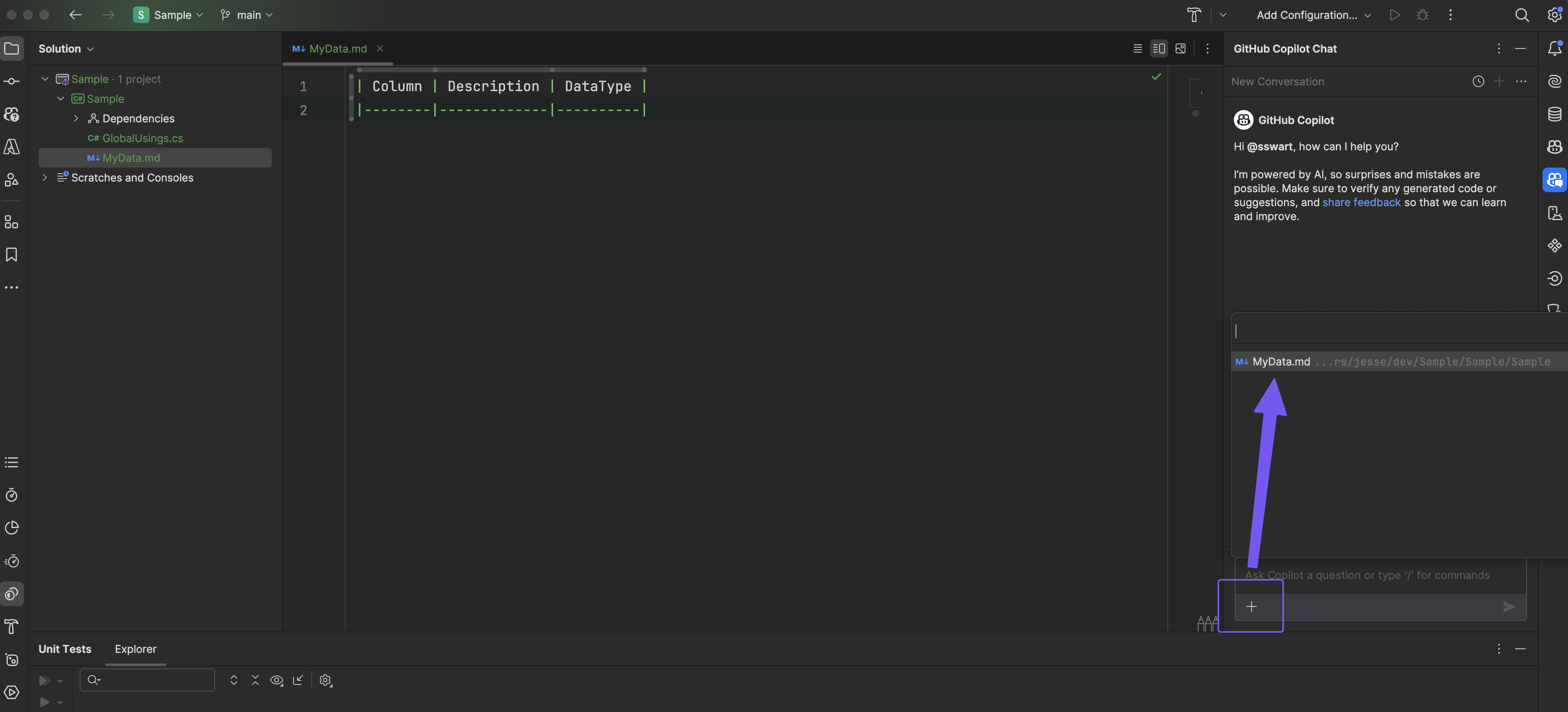Expand Scratches and Consoles node
The width and height of the screenshot is (1568, 712).
(45, 178)
